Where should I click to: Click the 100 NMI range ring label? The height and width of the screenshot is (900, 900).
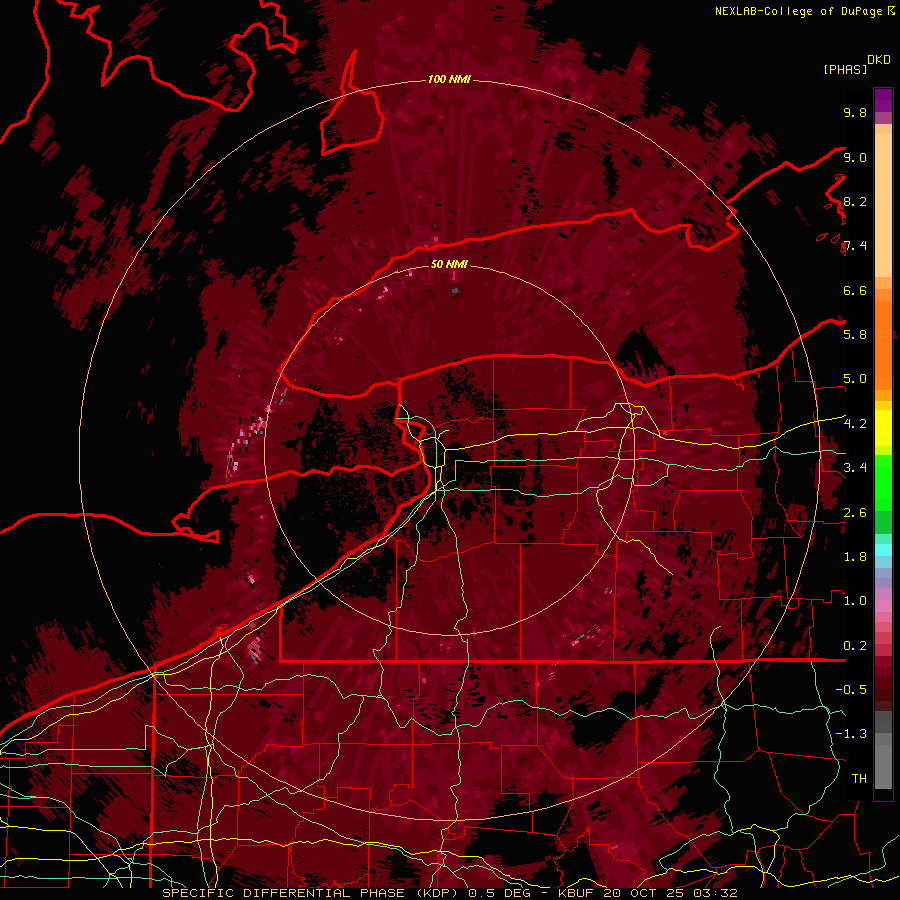click(x=449, y=79)
